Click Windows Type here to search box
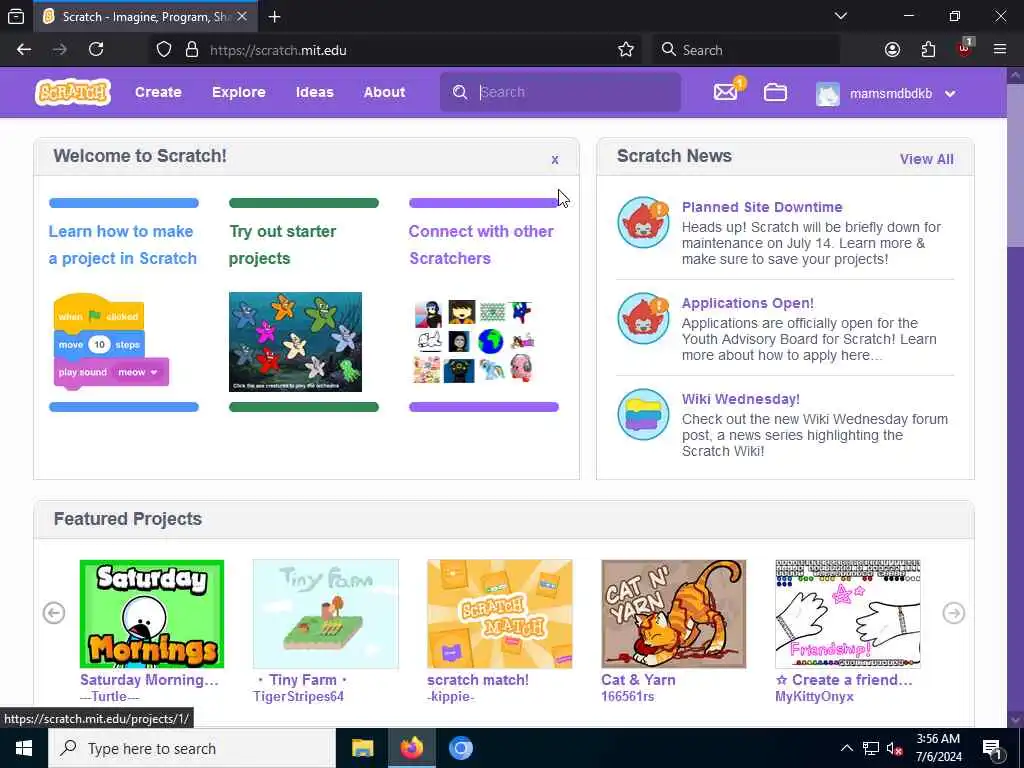This screenshot has width=1024, height=768. coord(192,748)
